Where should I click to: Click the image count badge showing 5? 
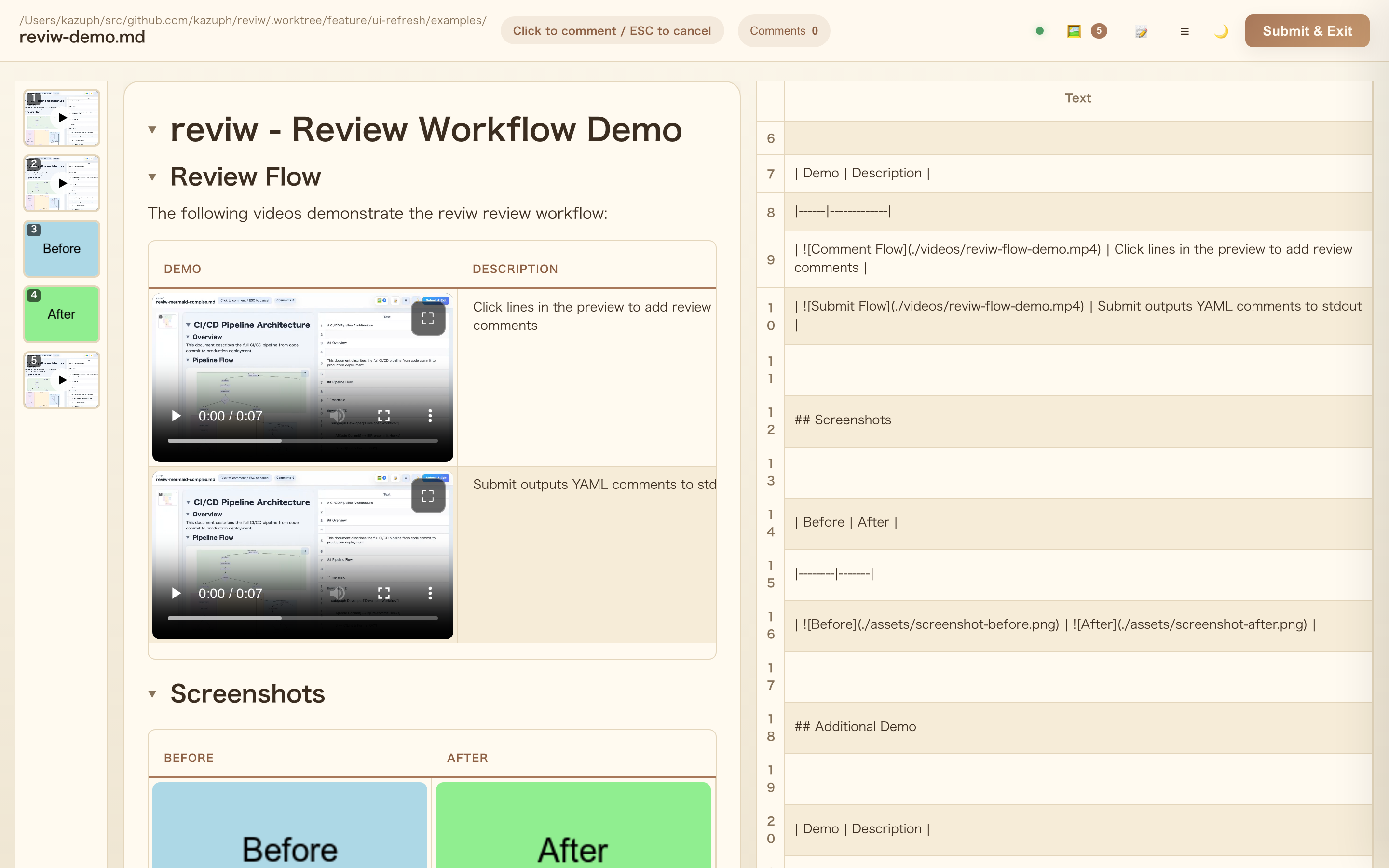(1099, 30)
